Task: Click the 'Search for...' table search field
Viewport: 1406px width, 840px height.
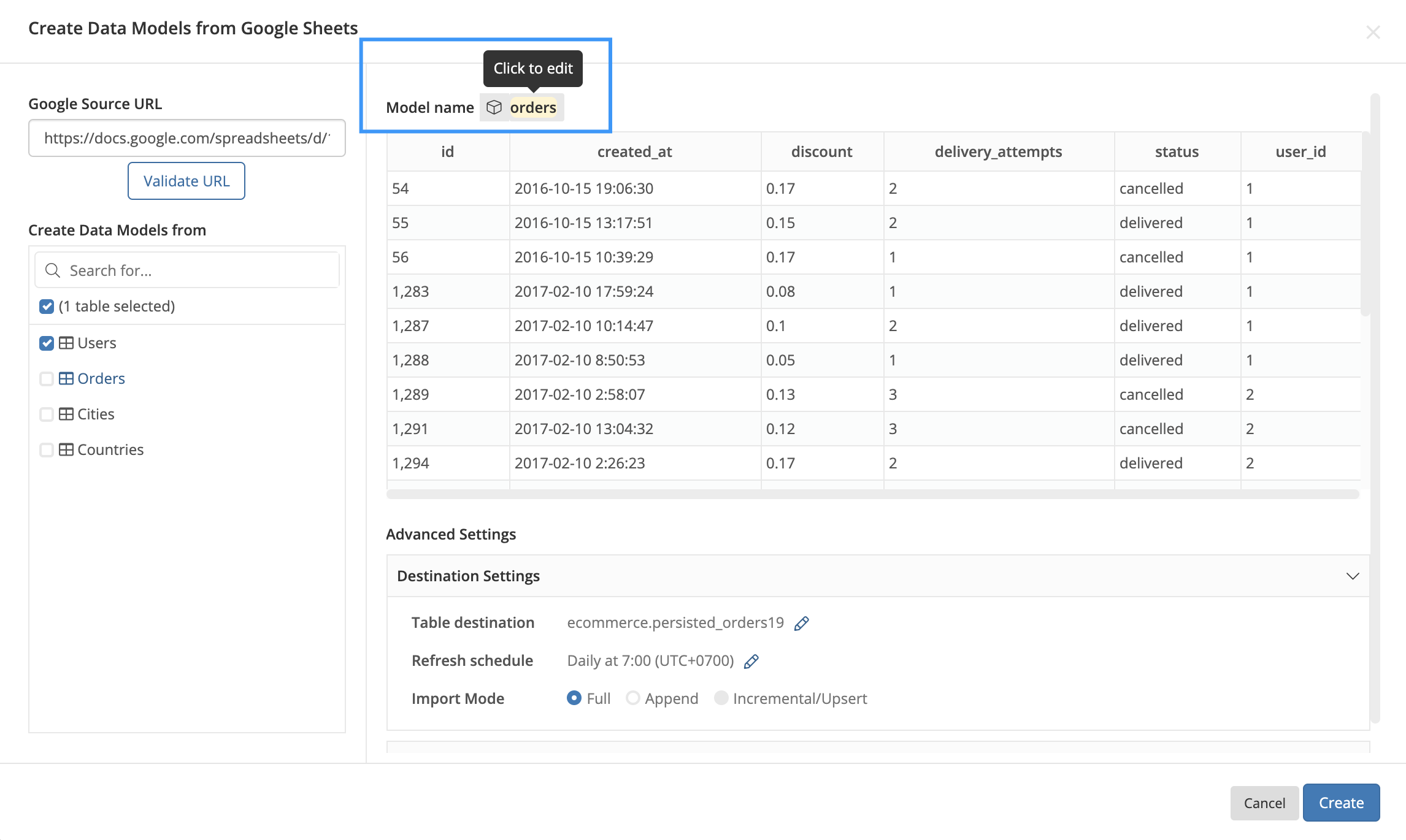Action: [187, 270]
